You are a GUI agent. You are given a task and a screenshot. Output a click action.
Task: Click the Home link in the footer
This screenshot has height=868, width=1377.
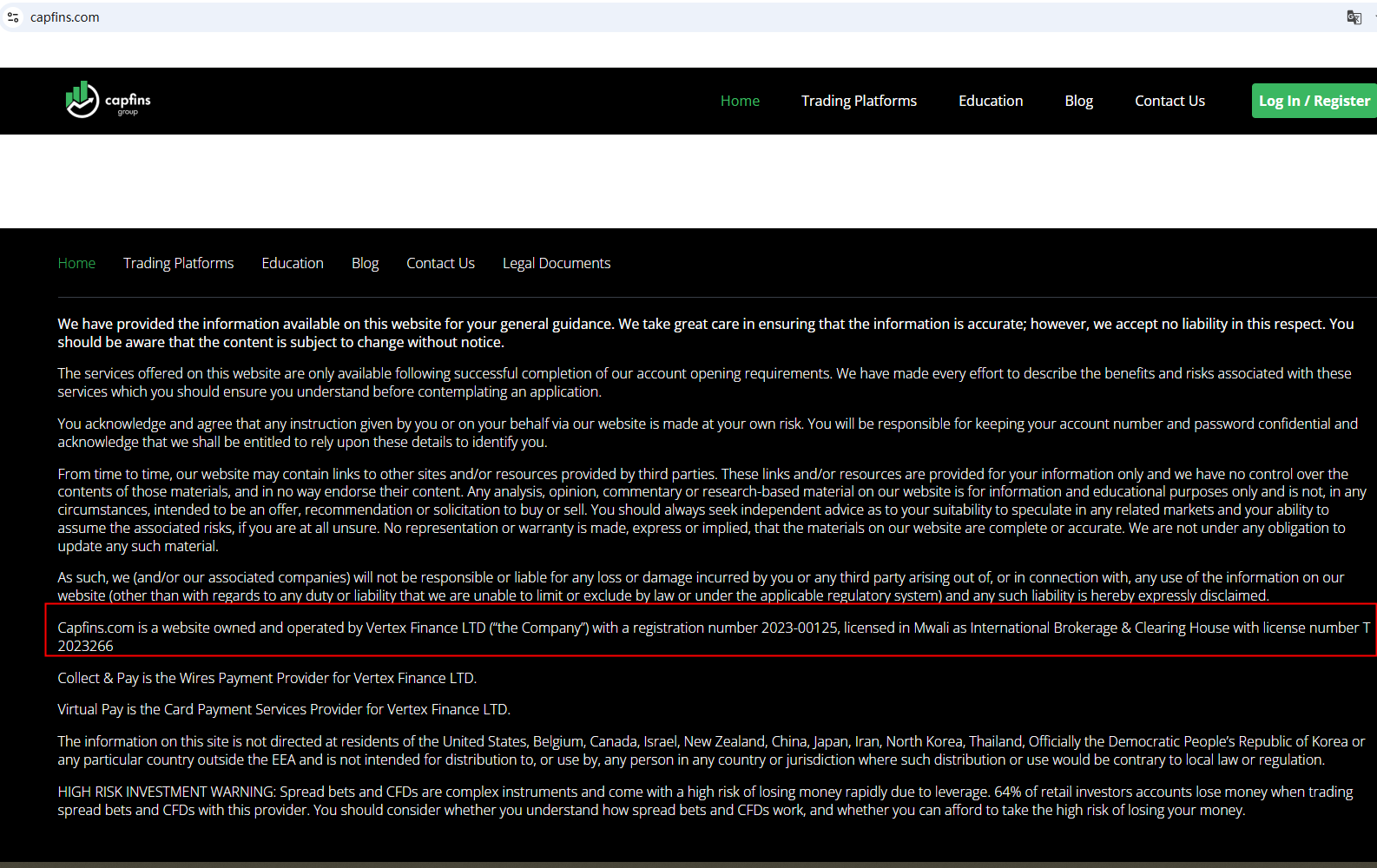click(x=76, y=263)
